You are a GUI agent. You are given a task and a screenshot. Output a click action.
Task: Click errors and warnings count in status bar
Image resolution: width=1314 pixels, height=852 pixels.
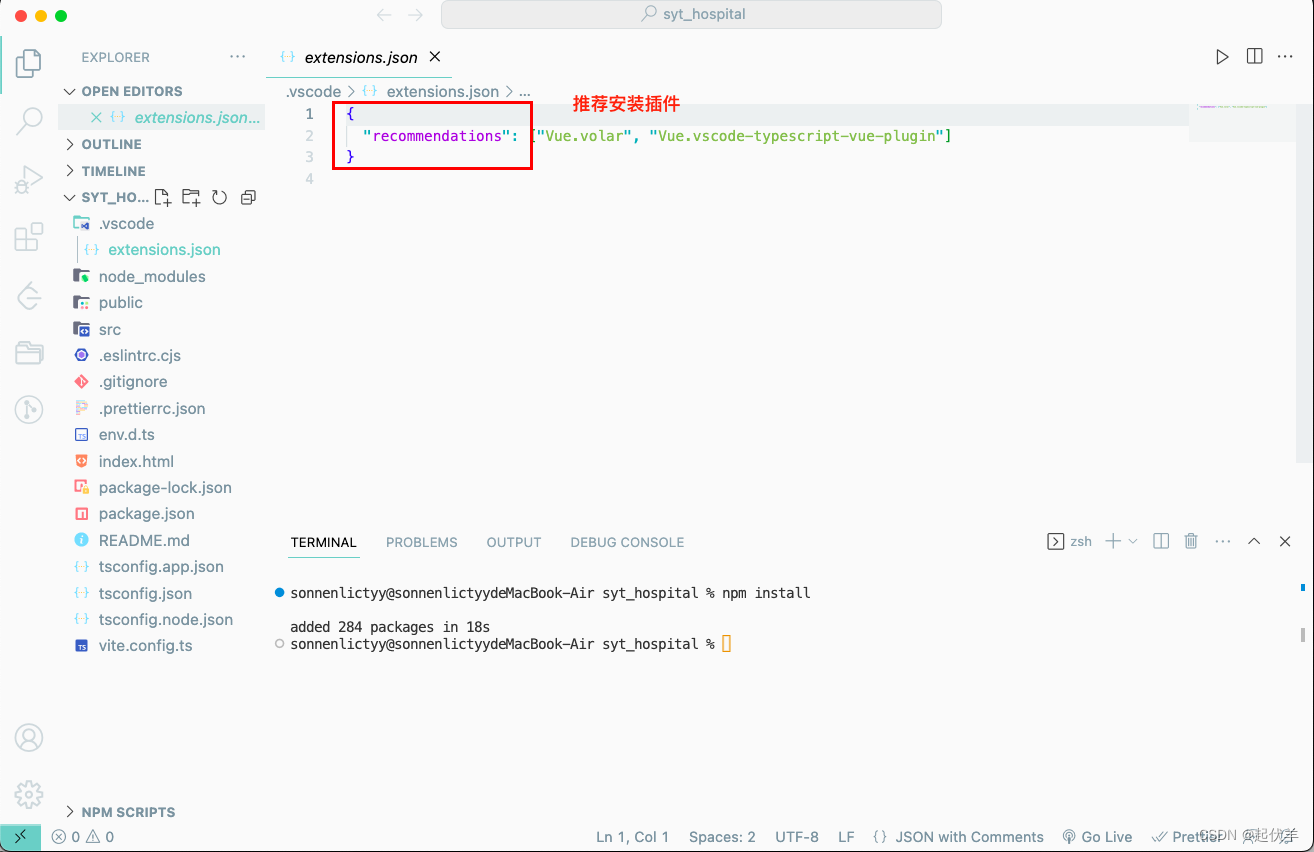[x=83, y=837]
